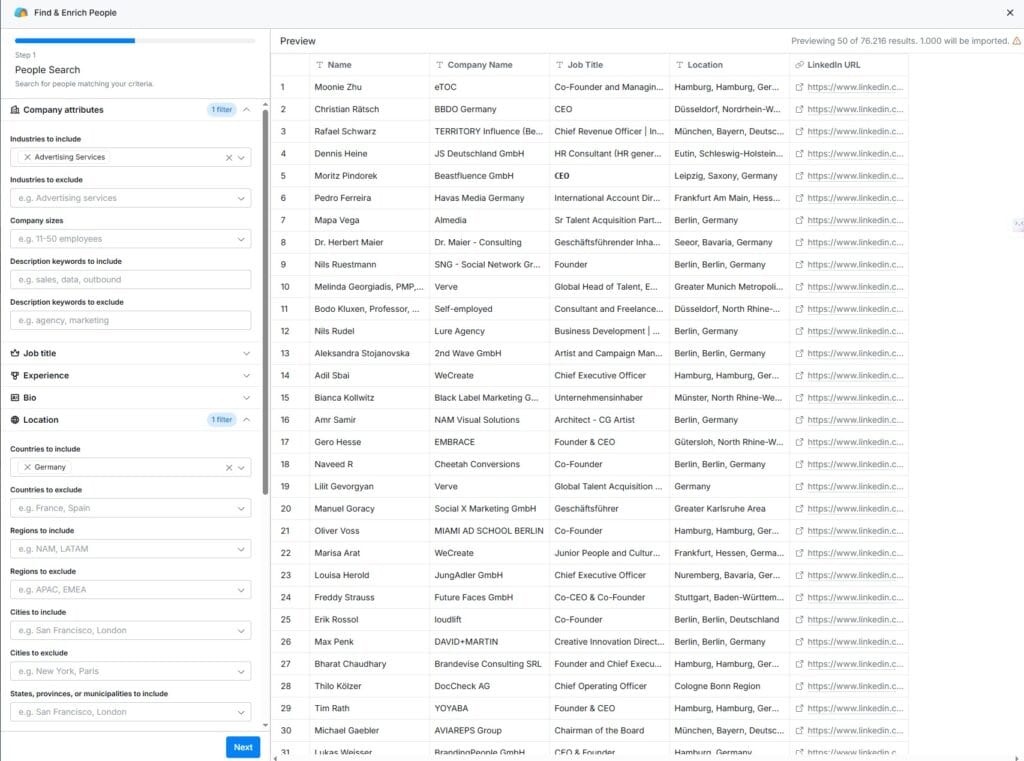Viewport: 1024px width, 761px height.
Task: Select the Greater Karlsruhe Area location cell
Action: tap(730, 509)
